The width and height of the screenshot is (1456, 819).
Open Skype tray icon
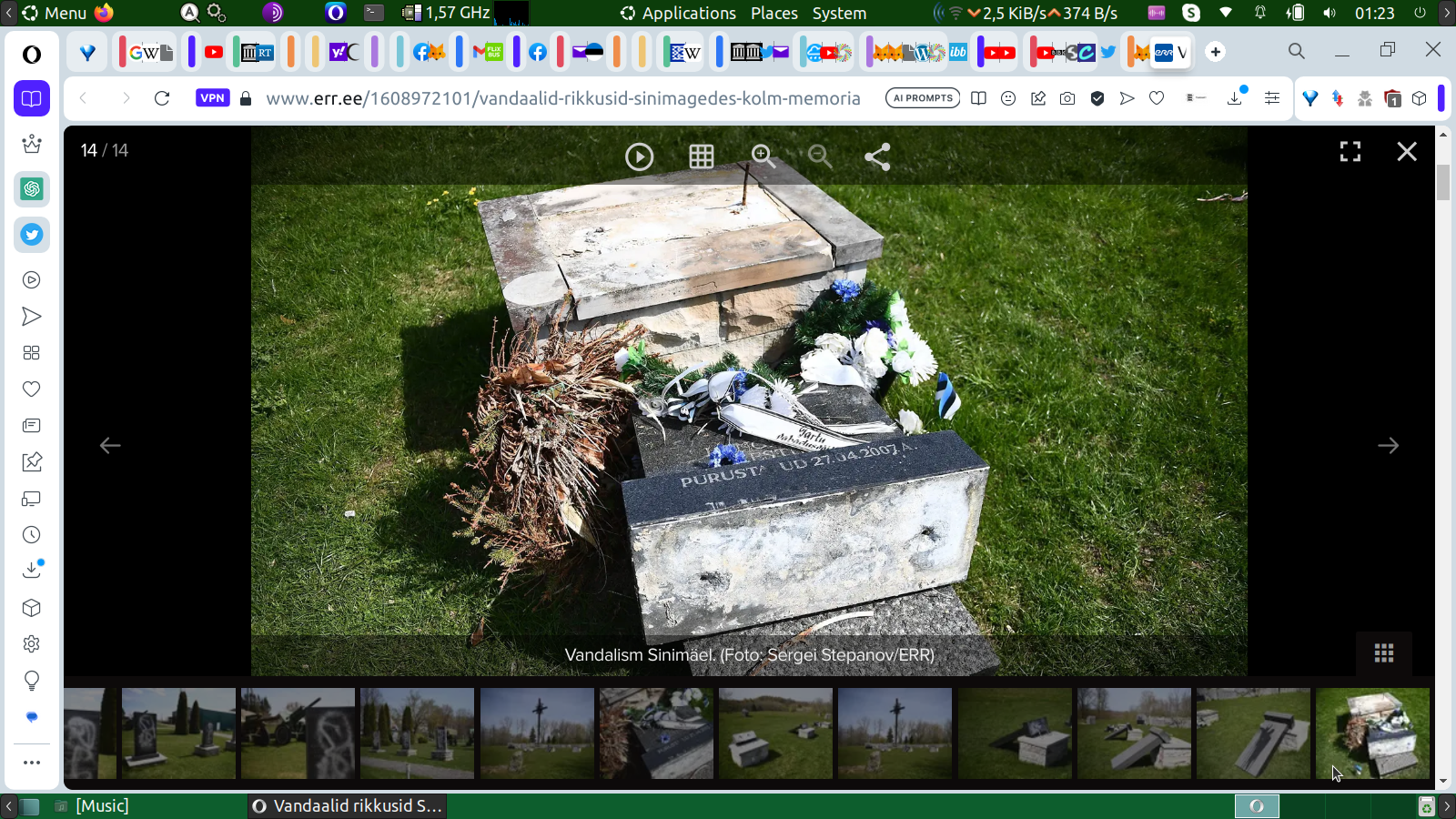[1191, 13]
